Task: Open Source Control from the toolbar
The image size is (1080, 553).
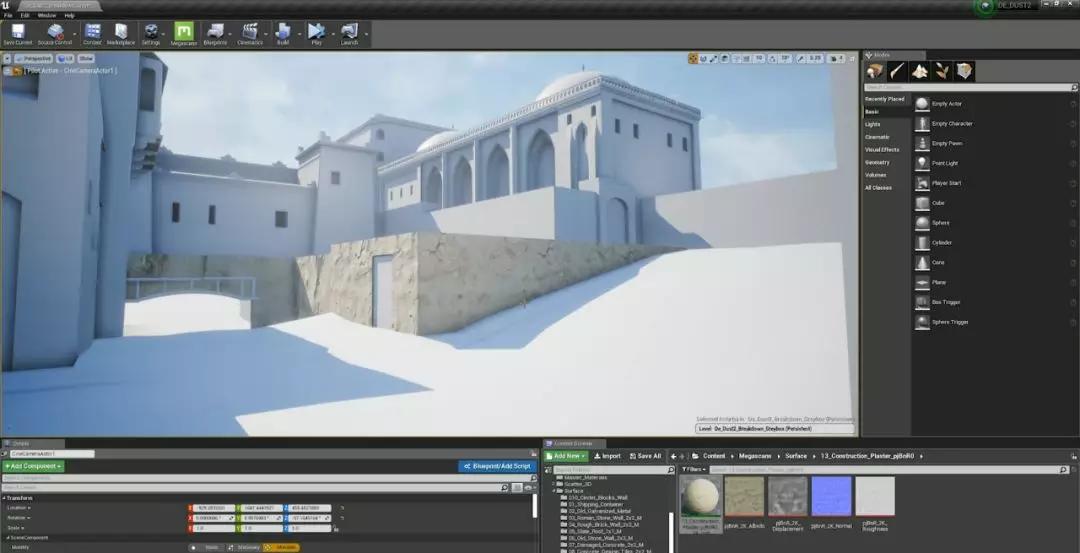Action: pos(54,31)
